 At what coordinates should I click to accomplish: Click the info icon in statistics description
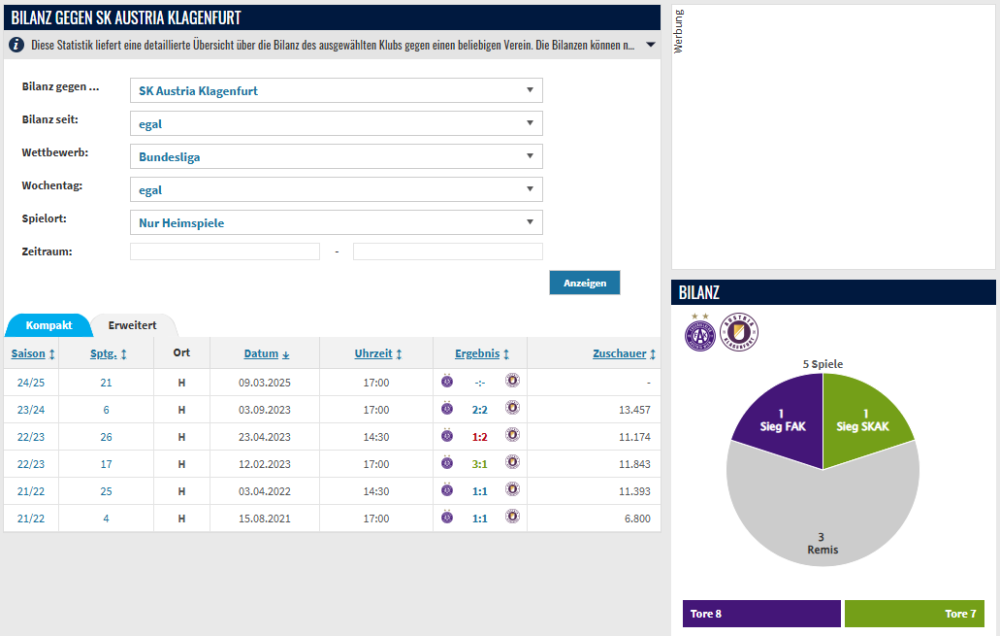16,45
